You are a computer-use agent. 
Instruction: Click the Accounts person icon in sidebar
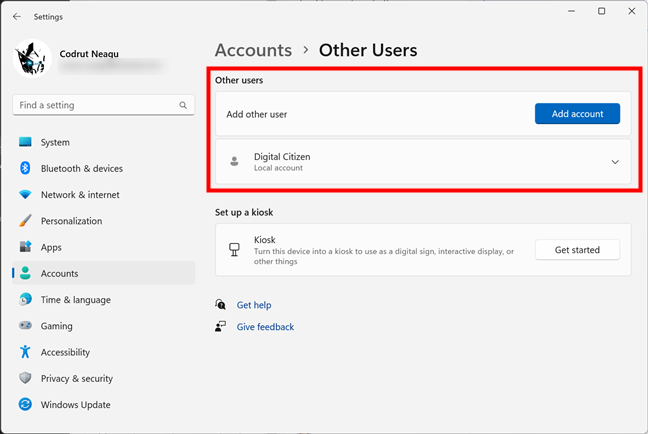[25, 273]
